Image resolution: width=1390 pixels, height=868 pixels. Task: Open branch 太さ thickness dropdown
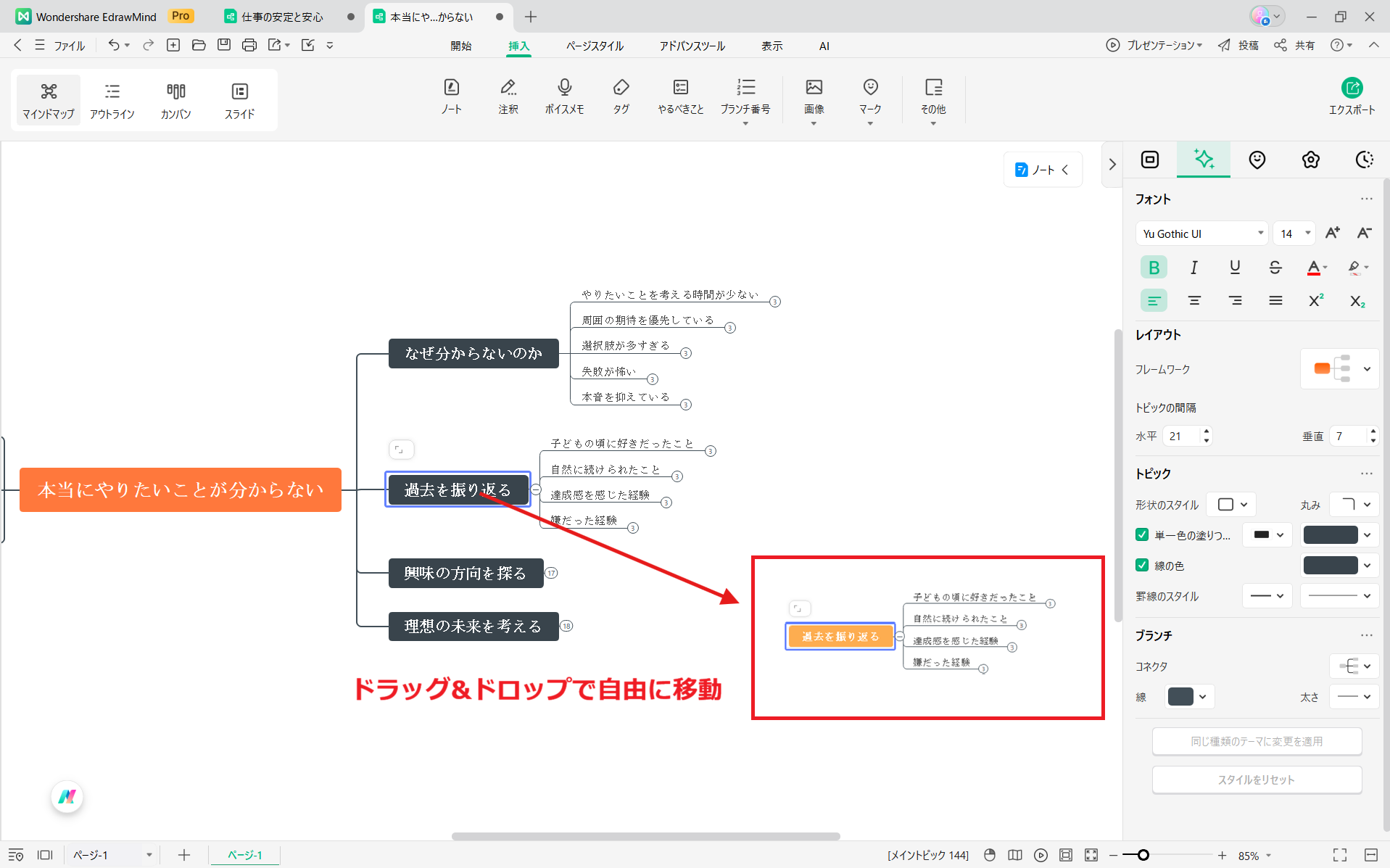pos(1354,697)
